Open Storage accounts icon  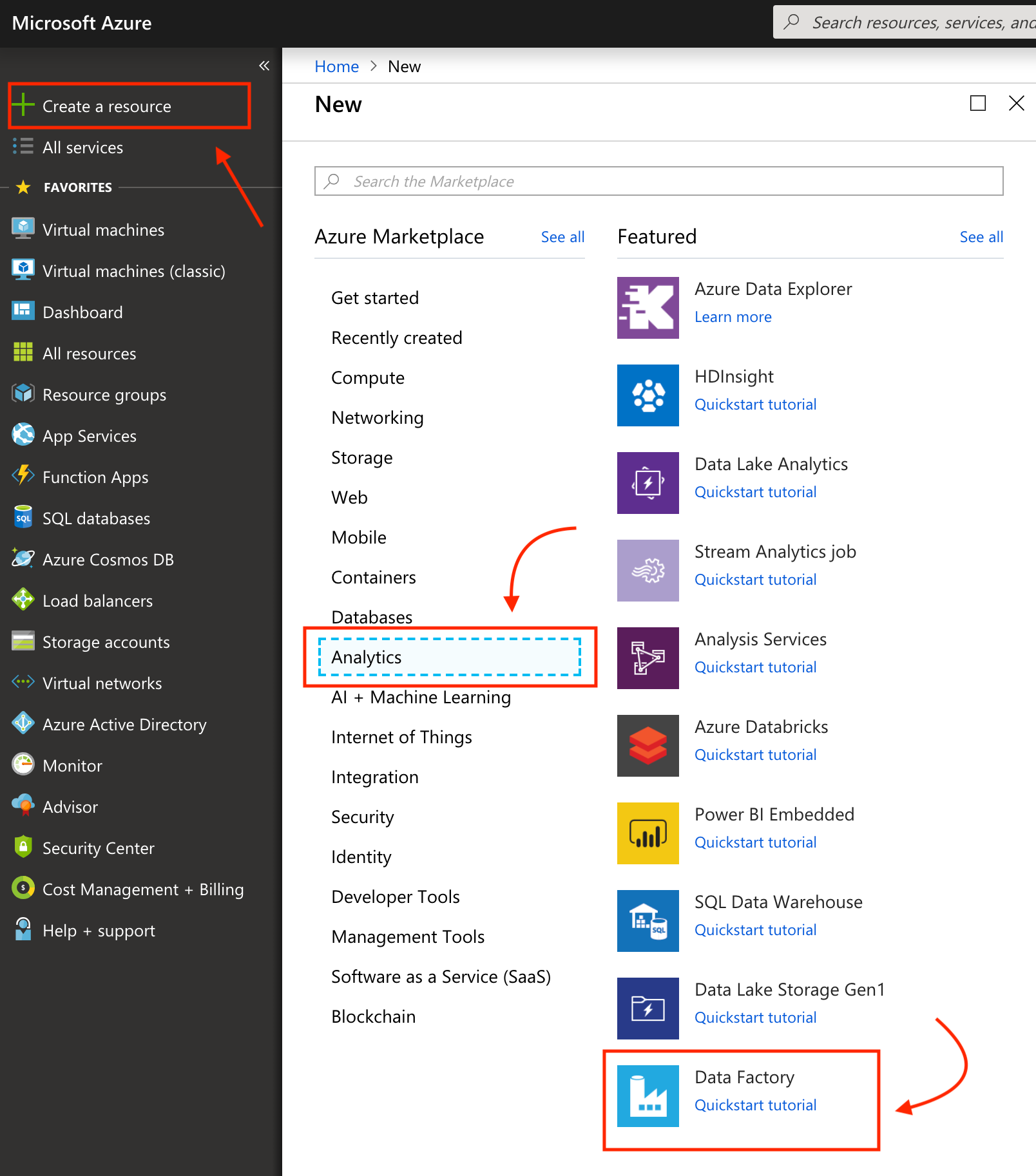(23, 641)
